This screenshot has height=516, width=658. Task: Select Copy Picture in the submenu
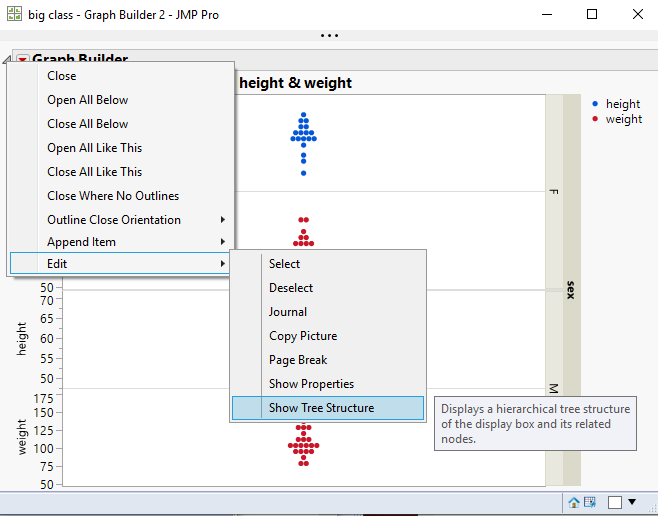[x=303, y=336]
